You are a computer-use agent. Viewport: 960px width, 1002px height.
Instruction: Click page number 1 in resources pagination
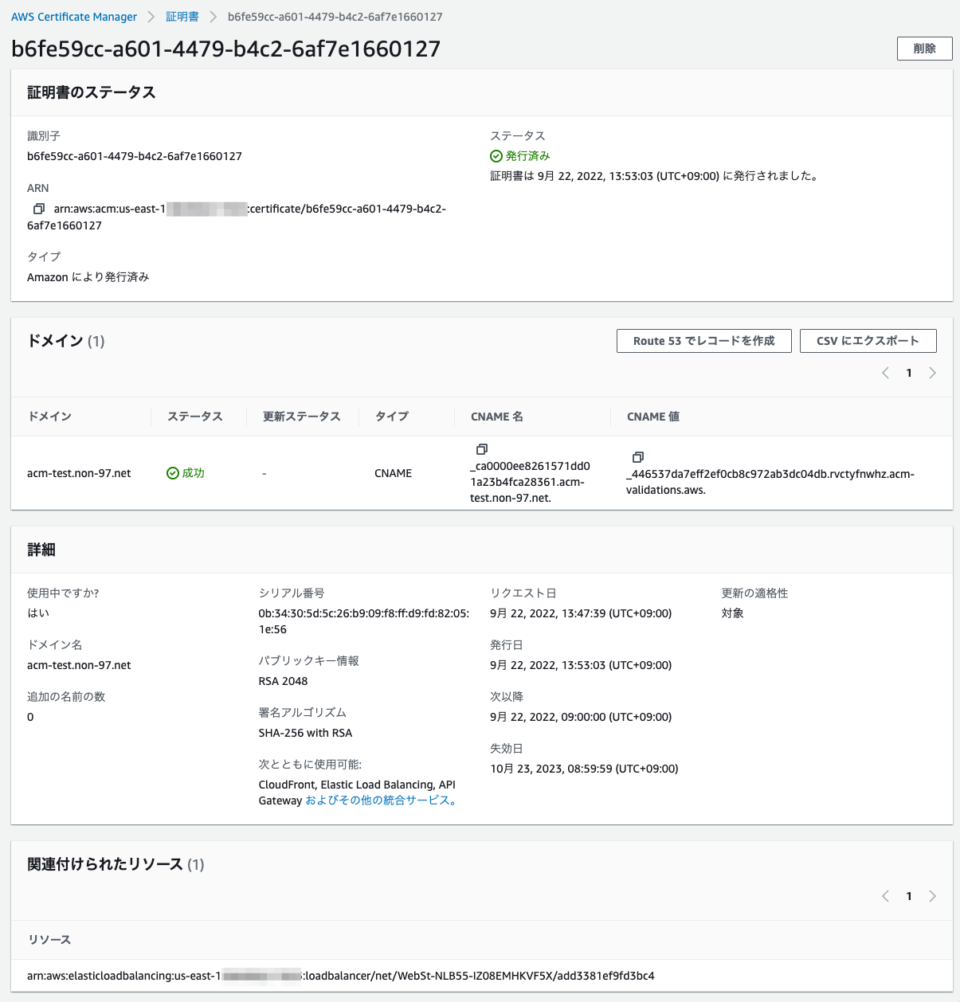pyautogui.click(x=908, y=896)
